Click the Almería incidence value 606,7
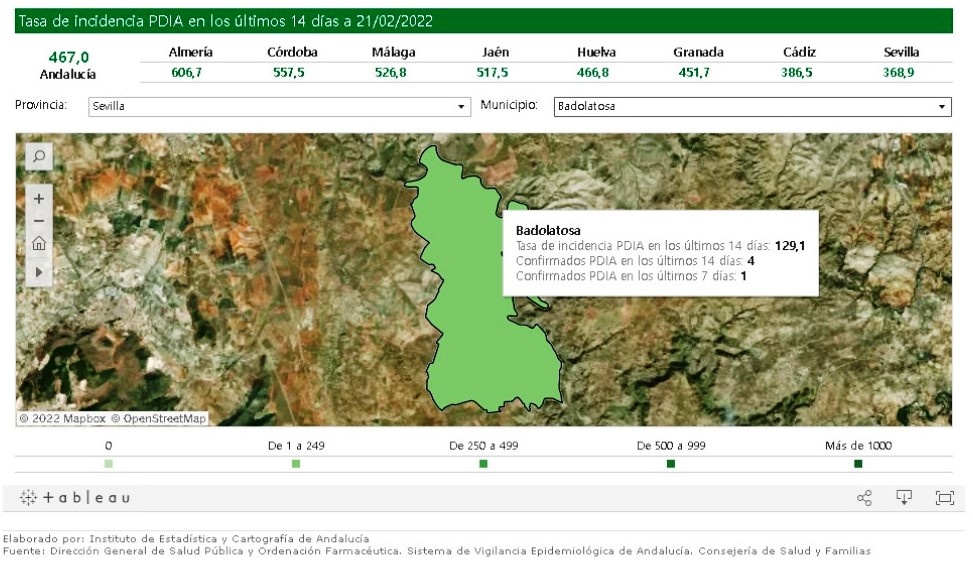 (186, 73)
